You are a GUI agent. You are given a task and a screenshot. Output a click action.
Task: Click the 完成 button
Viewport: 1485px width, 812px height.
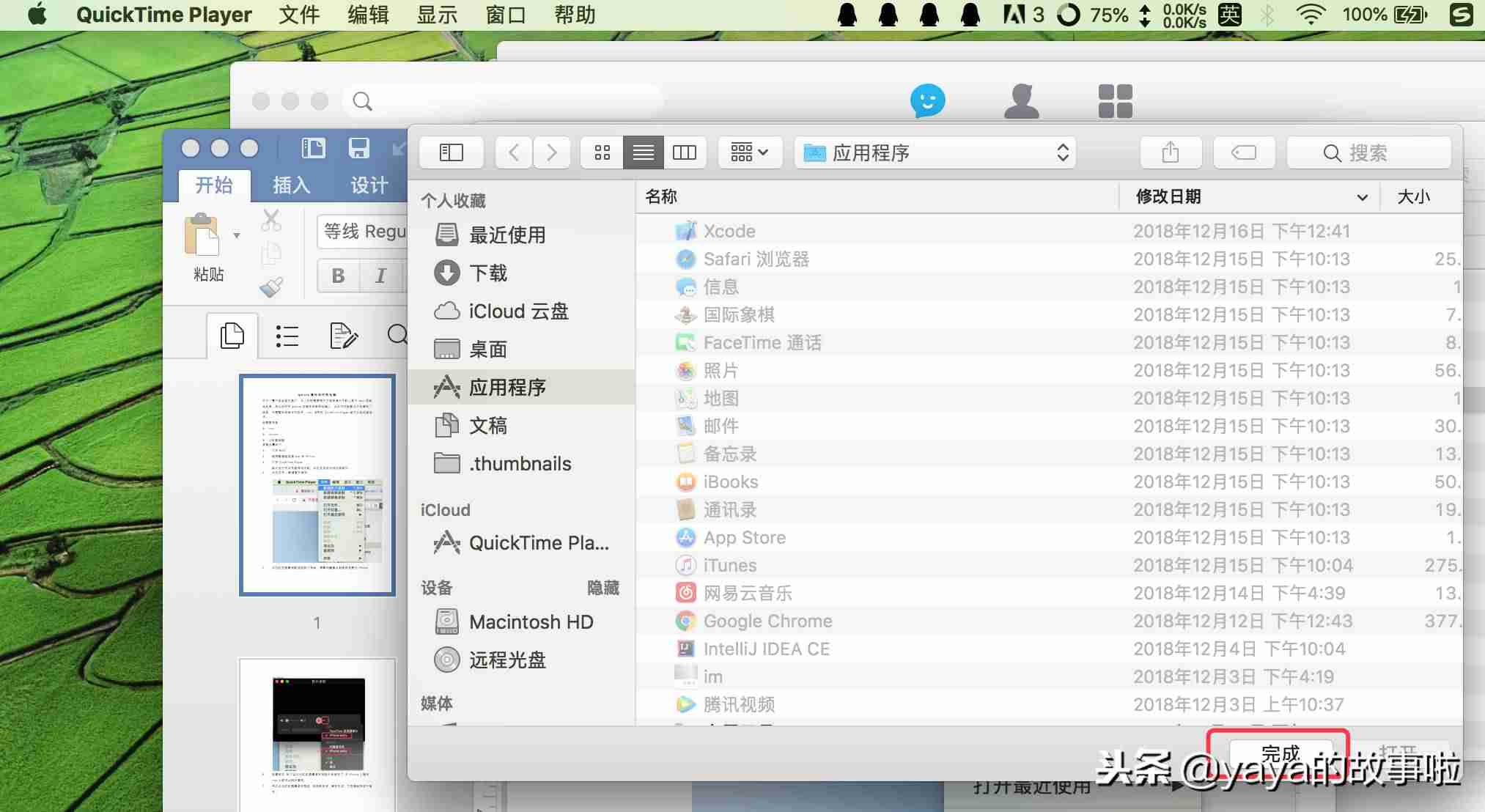point(1279,753)
